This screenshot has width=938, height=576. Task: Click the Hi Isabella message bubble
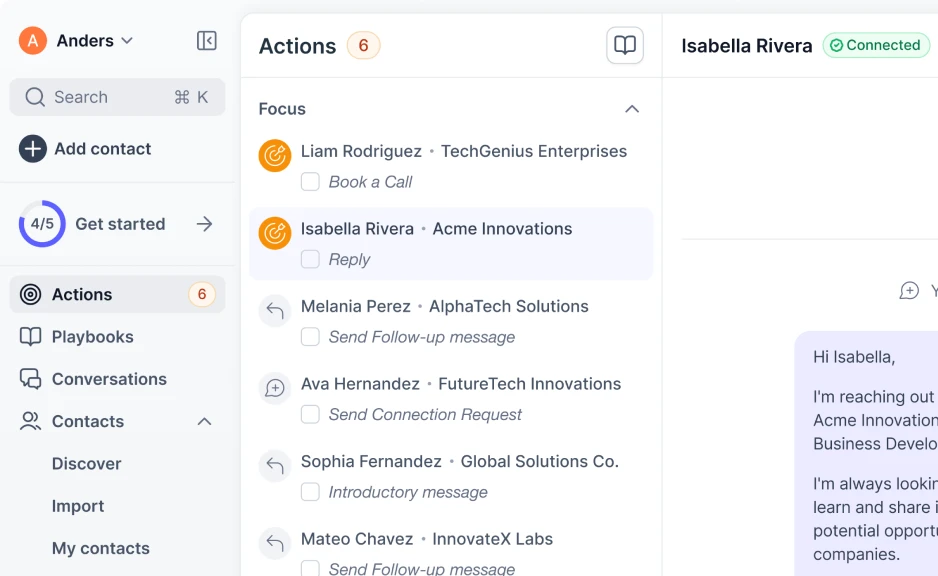867,455
